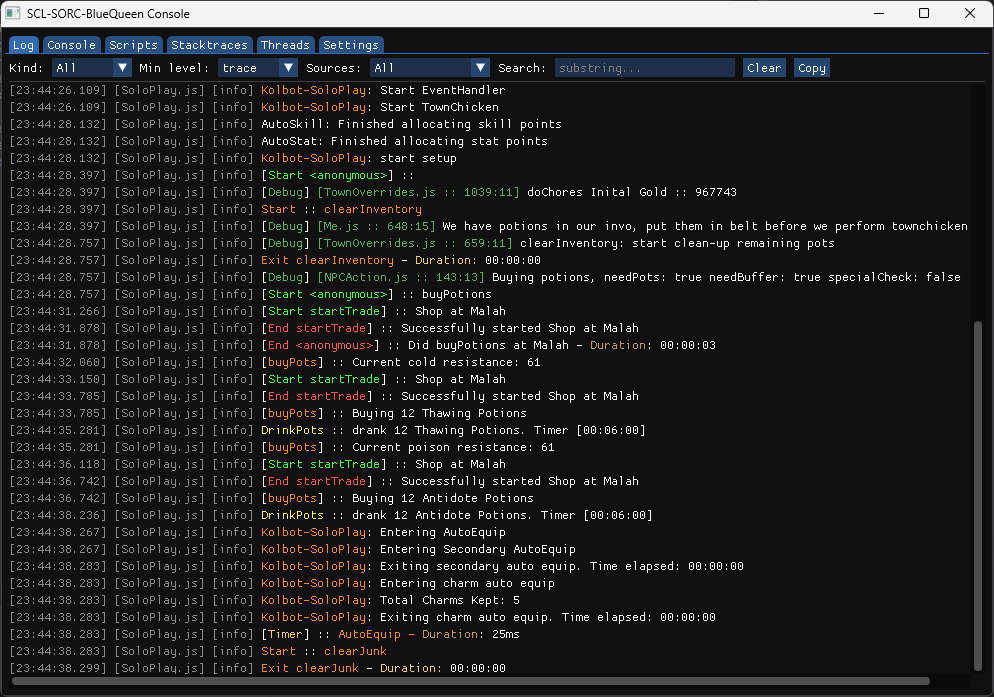Open the Console tab
The height and width of the screenshot is (697, 994).
(x=71, y=45)
